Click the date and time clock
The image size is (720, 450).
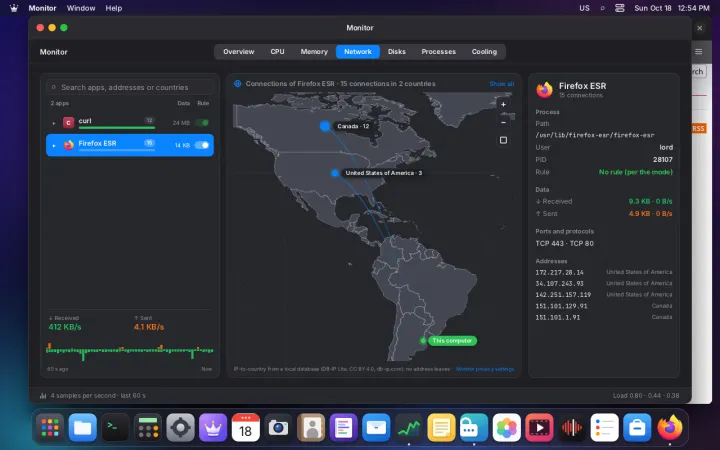click(x=672, y=8)
